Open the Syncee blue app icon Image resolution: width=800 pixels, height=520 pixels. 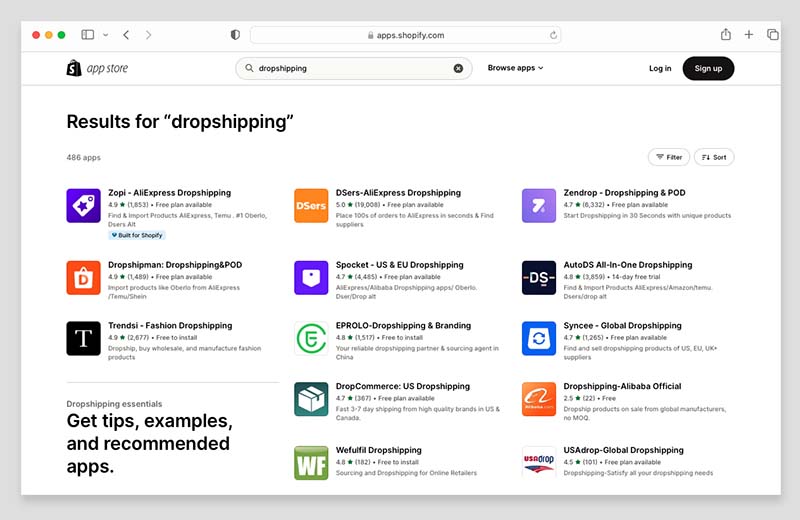[x=539, y=338]
